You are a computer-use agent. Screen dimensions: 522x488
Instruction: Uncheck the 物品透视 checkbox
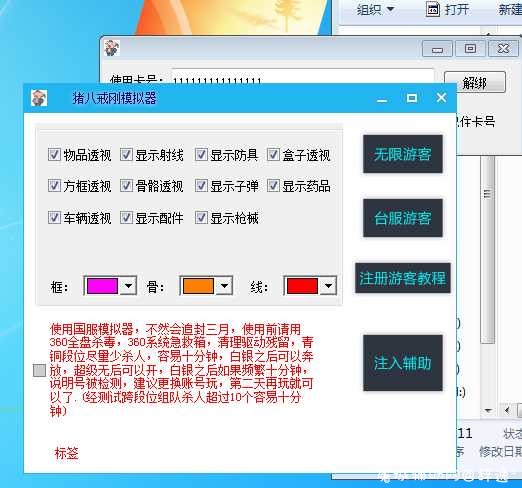[54, 155]
